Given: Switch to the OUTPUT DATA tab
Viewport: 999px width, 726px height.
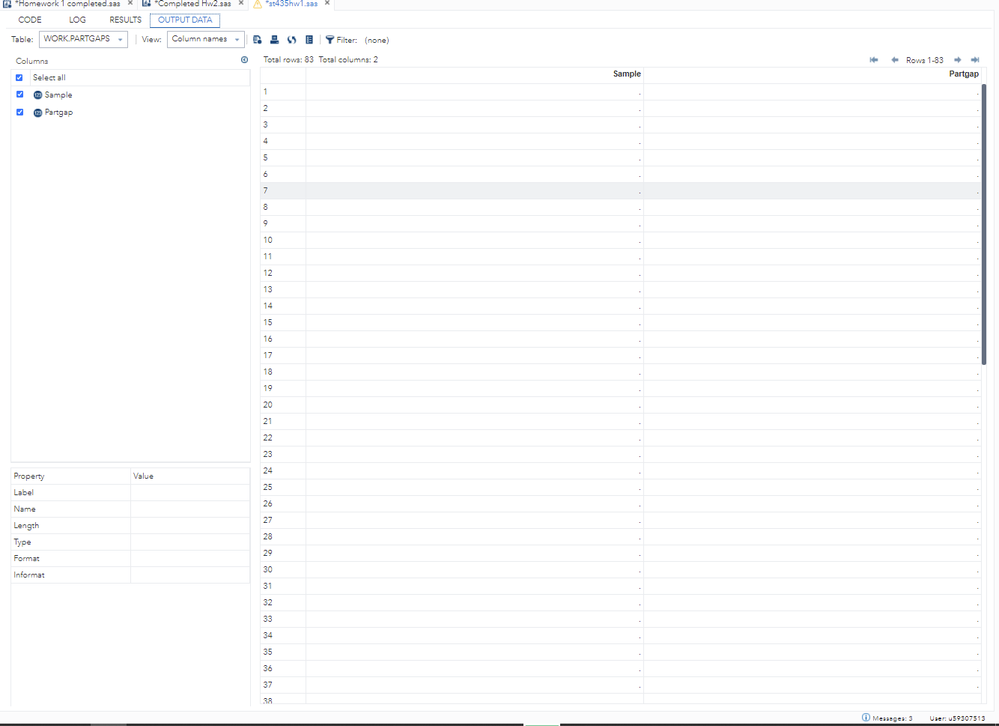Looking at the screenshot, I should 185,20.
